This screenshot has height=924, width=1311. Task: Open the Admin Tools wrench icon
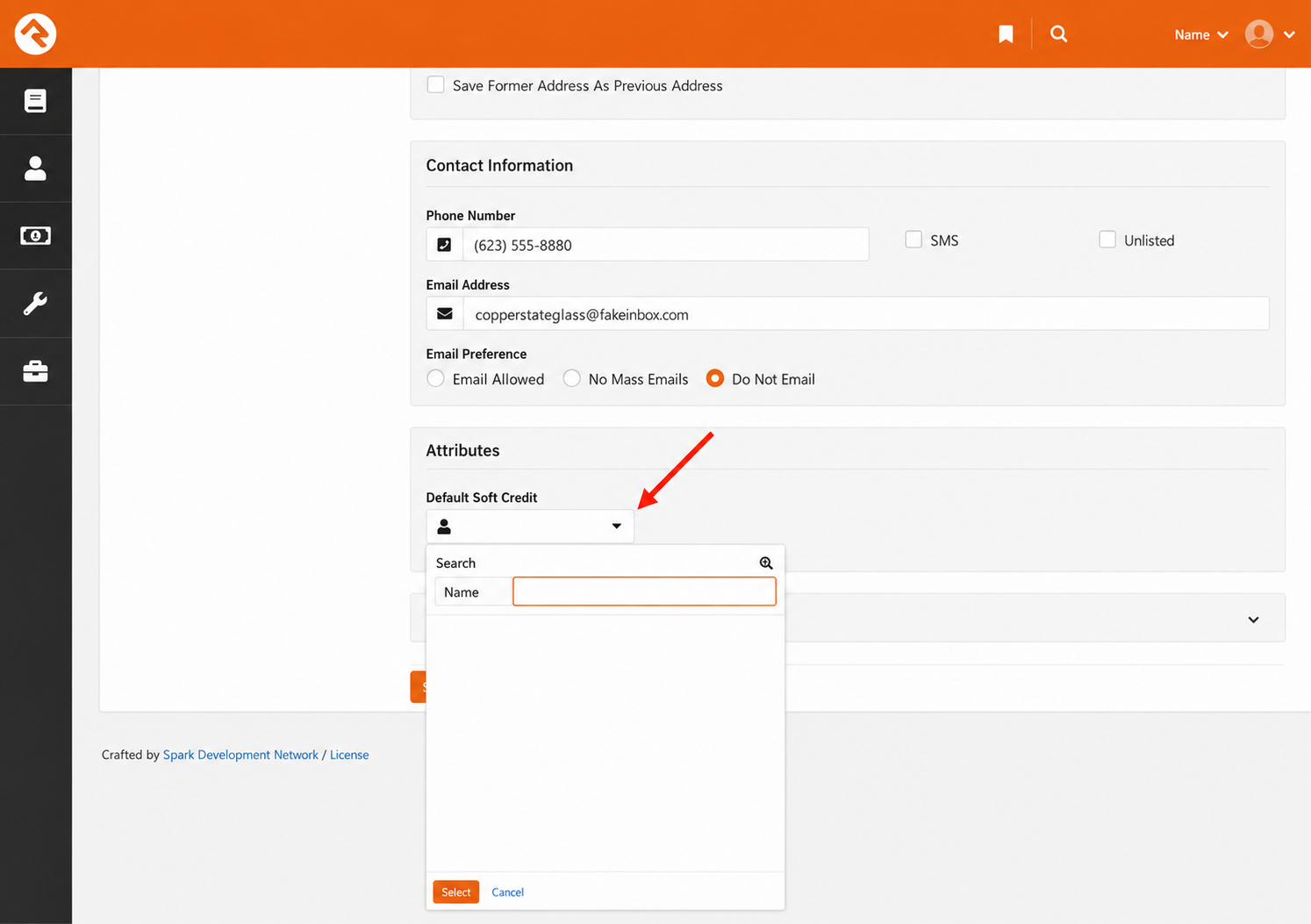click(35, 304)
